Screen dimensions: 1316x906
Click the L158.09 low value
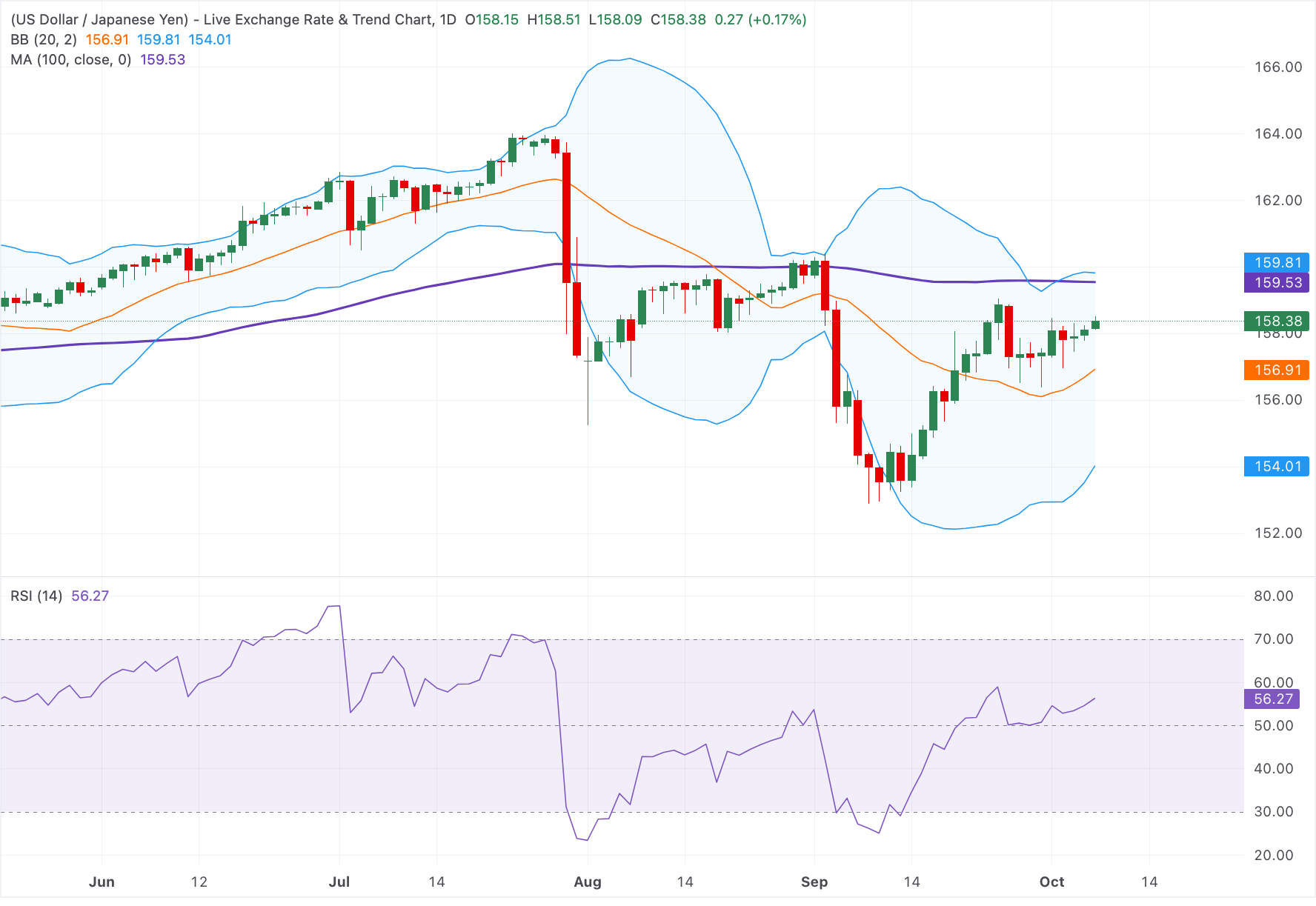[615, 19]
